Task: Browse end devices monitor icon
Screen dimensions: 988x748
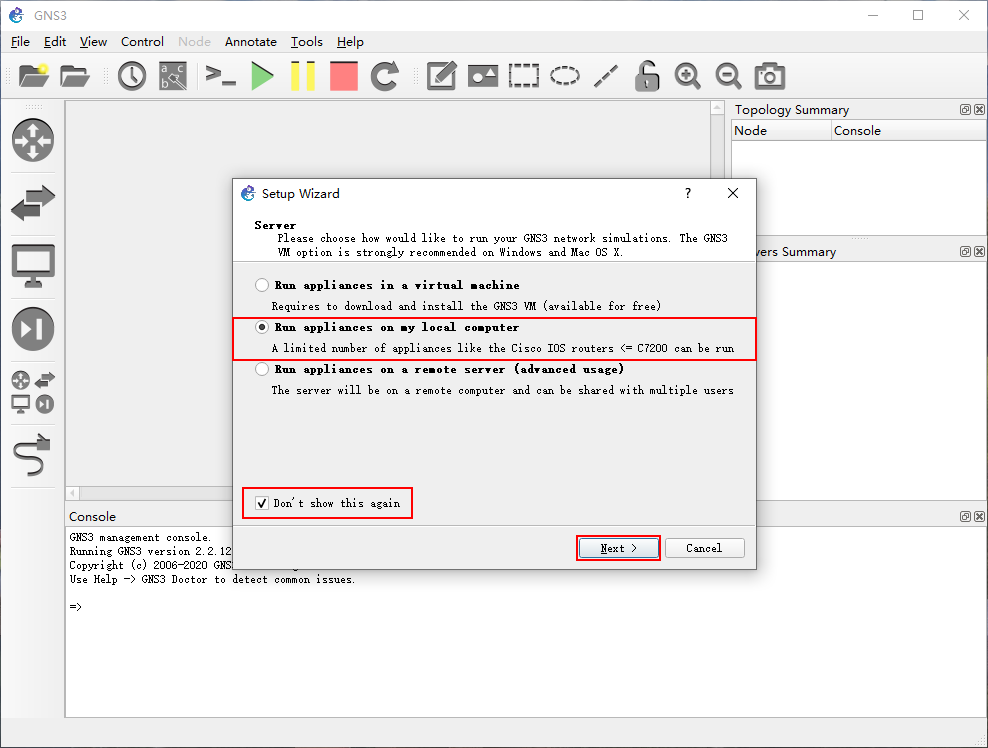Action: tap(33, 266)
